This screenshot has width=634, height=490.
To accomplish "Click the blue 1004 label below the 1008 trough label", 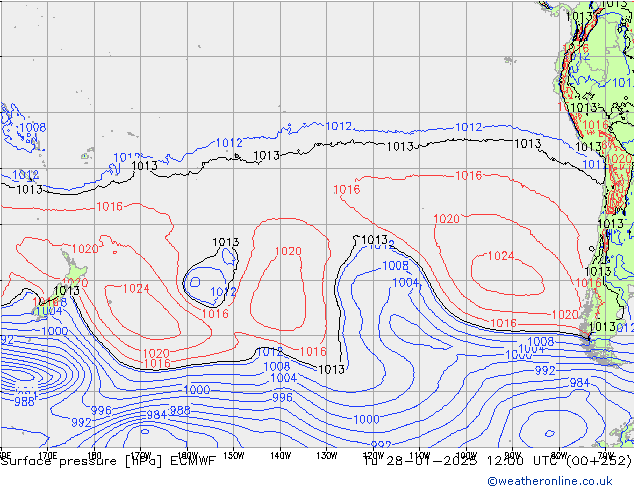I will coord(406,282).
